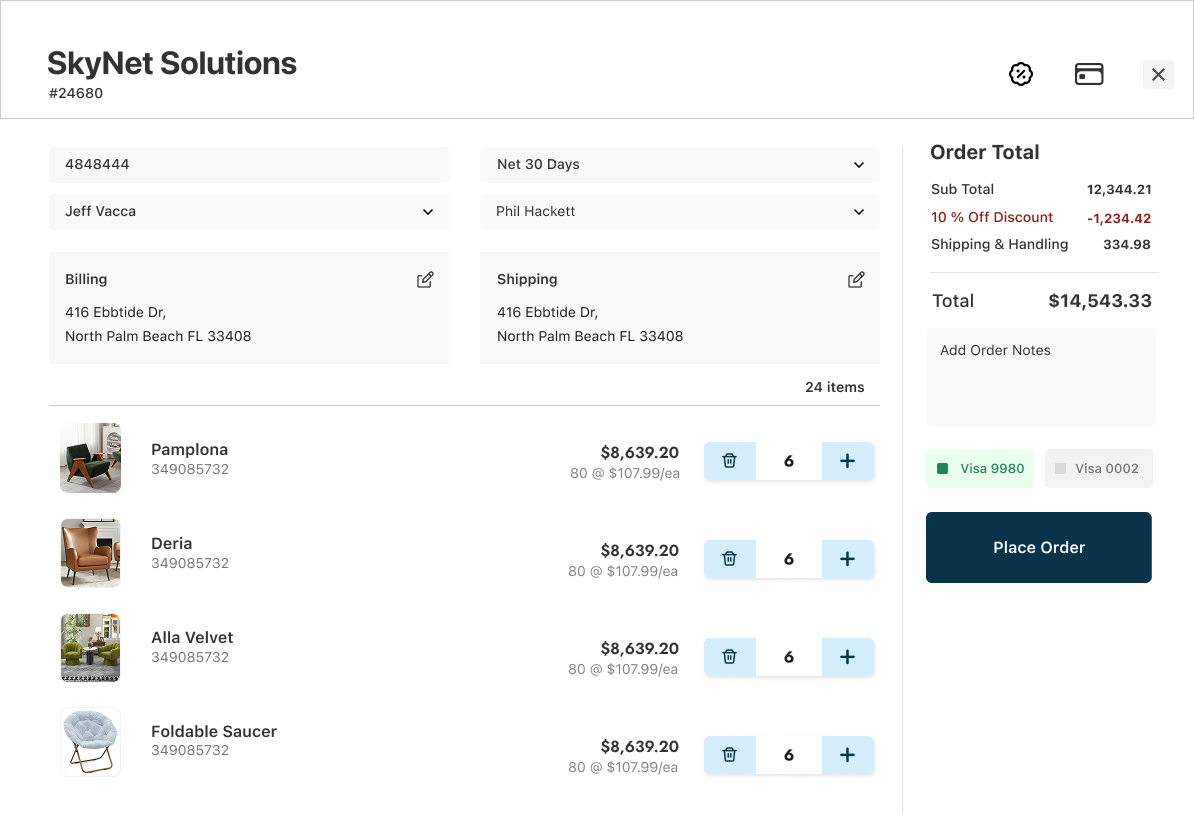The height and width of the screenshot is (834, 1194).
Task: Open the credit card payment icon
Action: click(x=1089, y=74)
